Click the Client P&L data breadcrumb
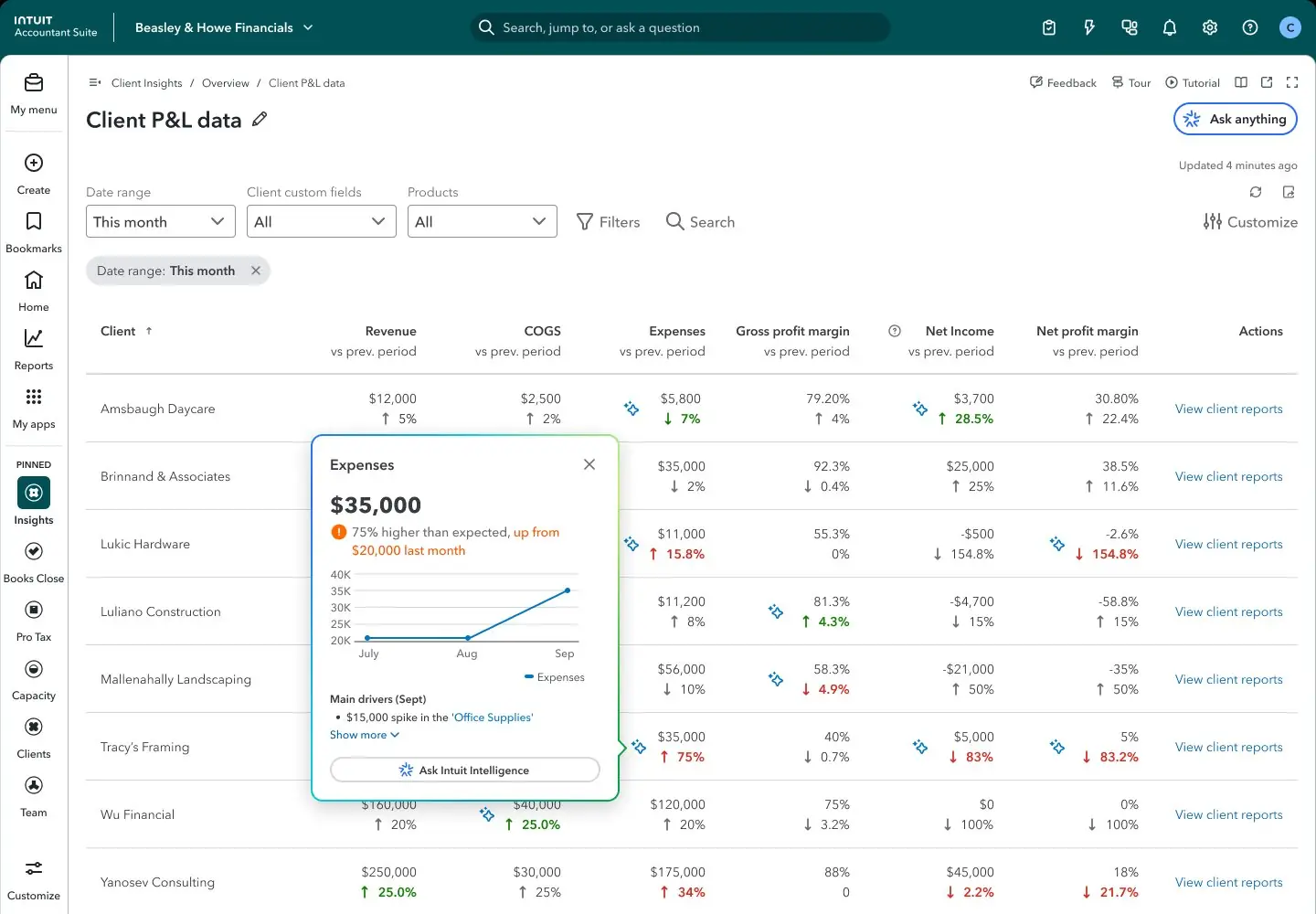Screen dimensions: 1316x914 (307, 83)
